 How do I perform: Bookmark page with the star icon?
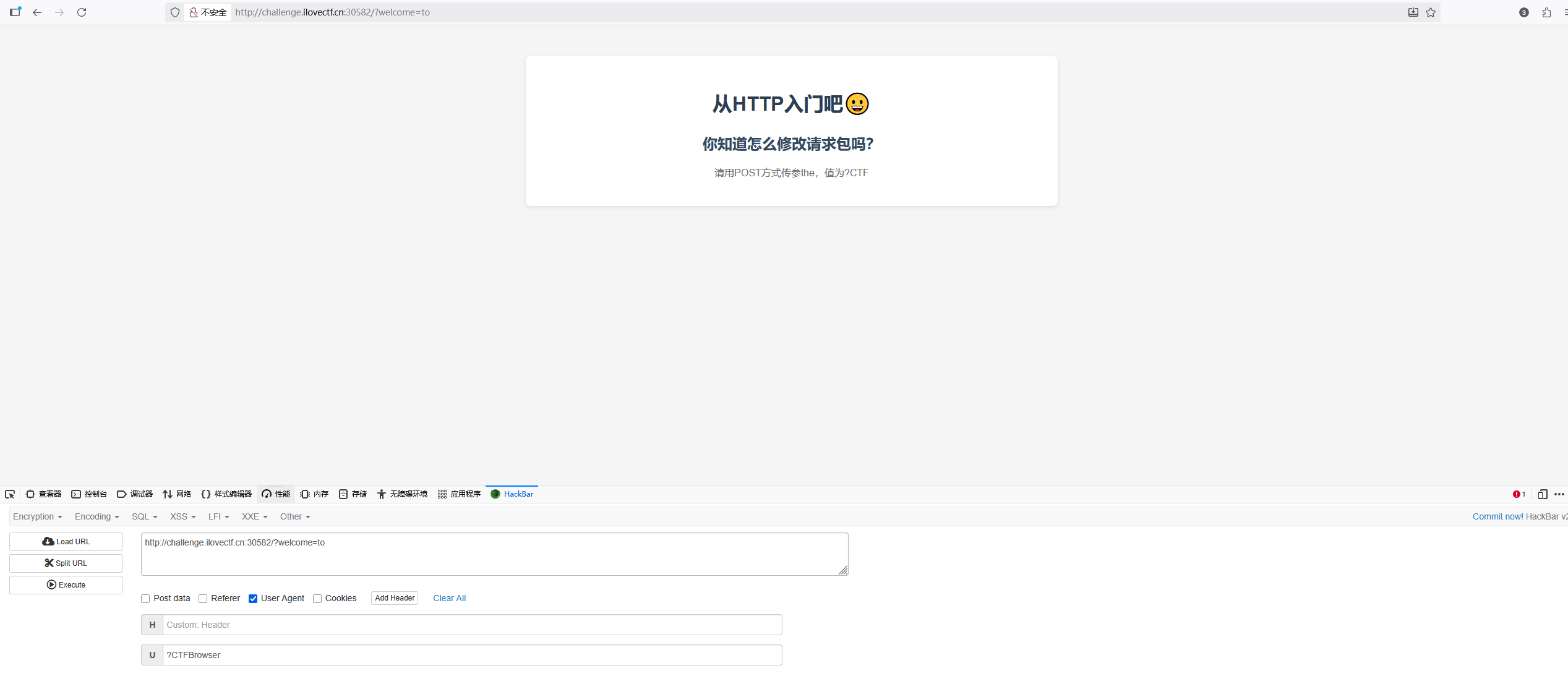pos(1431,12)
